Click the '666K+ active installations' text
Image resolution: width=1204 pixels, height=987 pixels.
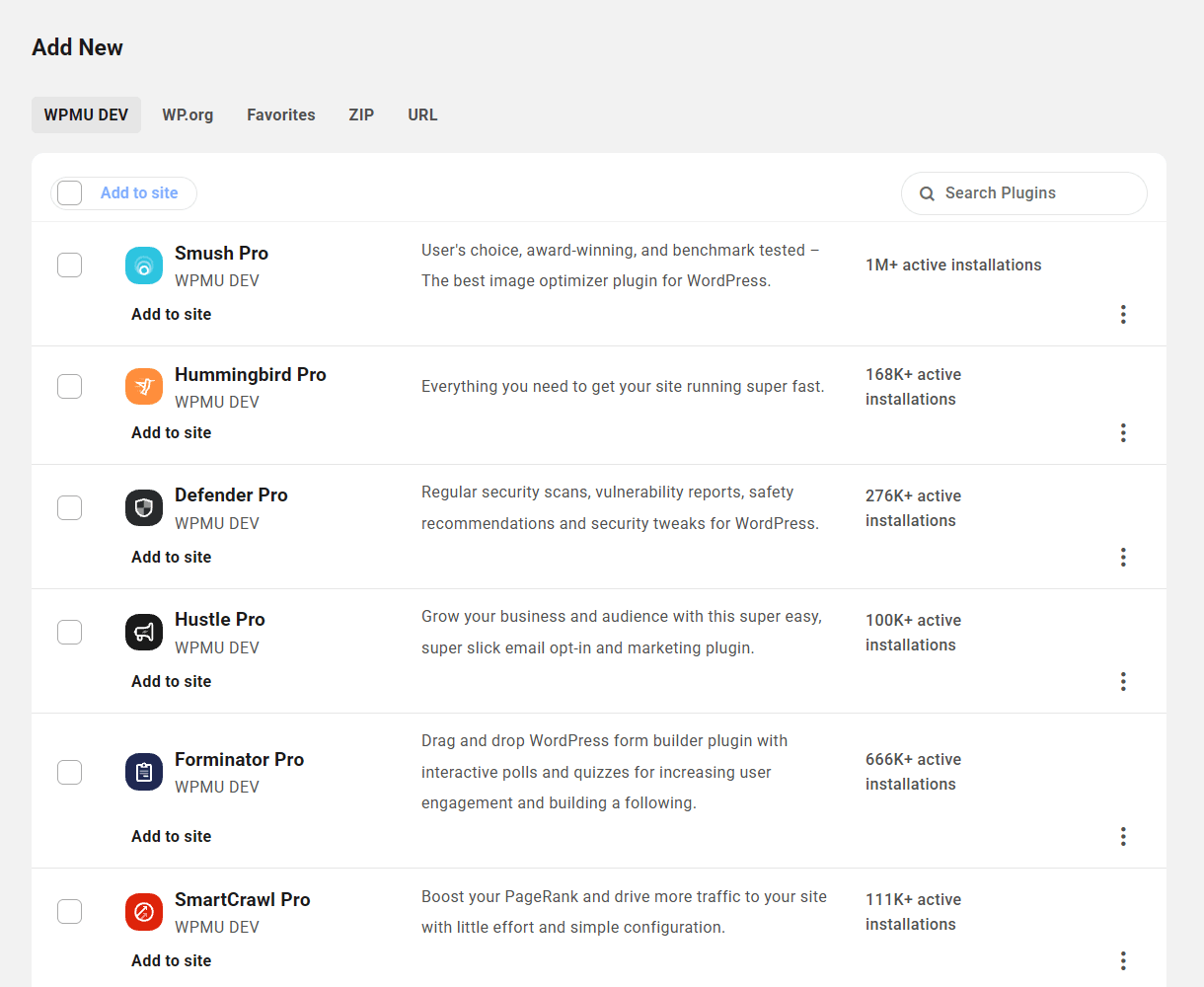click(x=913, y=772)
